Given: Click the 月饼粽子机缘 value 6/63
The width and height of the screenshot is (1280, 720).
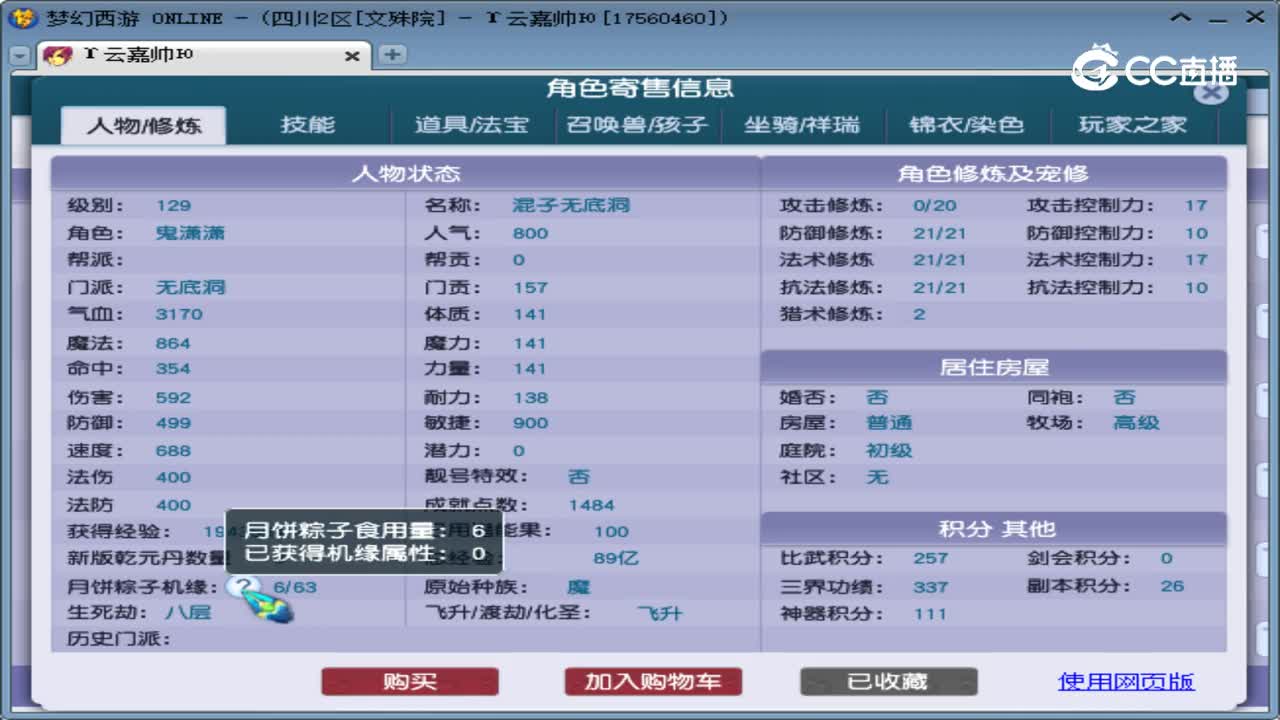Looking at the screenshot, I should point(294,587).
